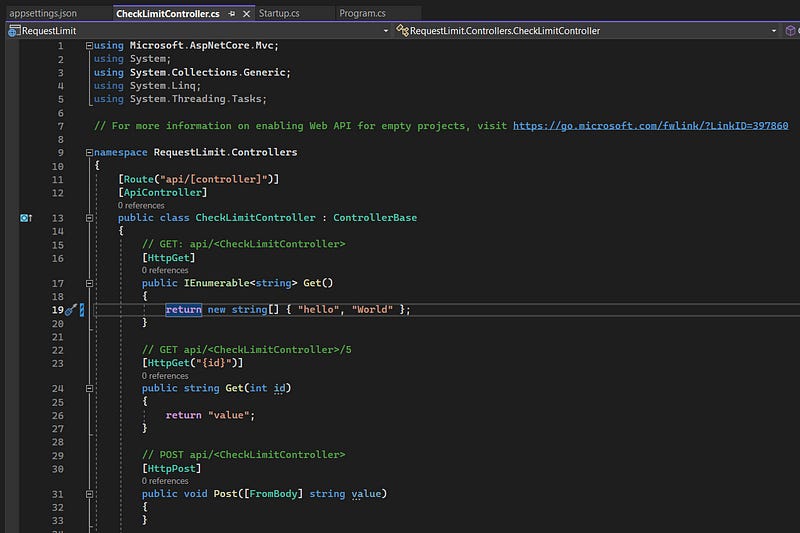Switch to the Startup.cs tab
Image resolution: width=800 pixels, height=533 pixels.
278,14
